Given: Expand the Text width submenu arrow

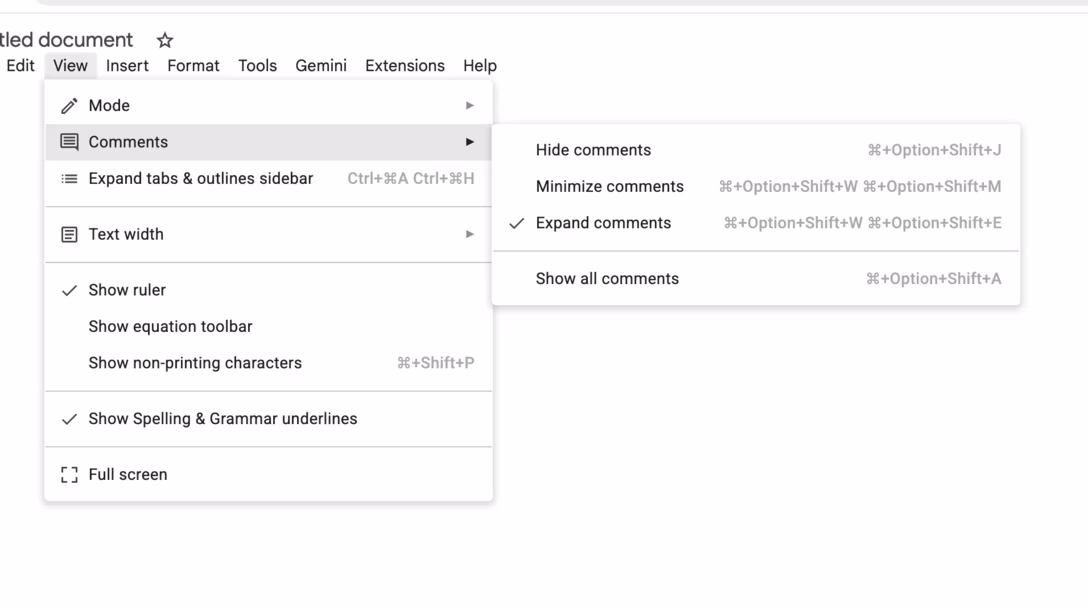Looking at the screenshot, I should point(470,235).
